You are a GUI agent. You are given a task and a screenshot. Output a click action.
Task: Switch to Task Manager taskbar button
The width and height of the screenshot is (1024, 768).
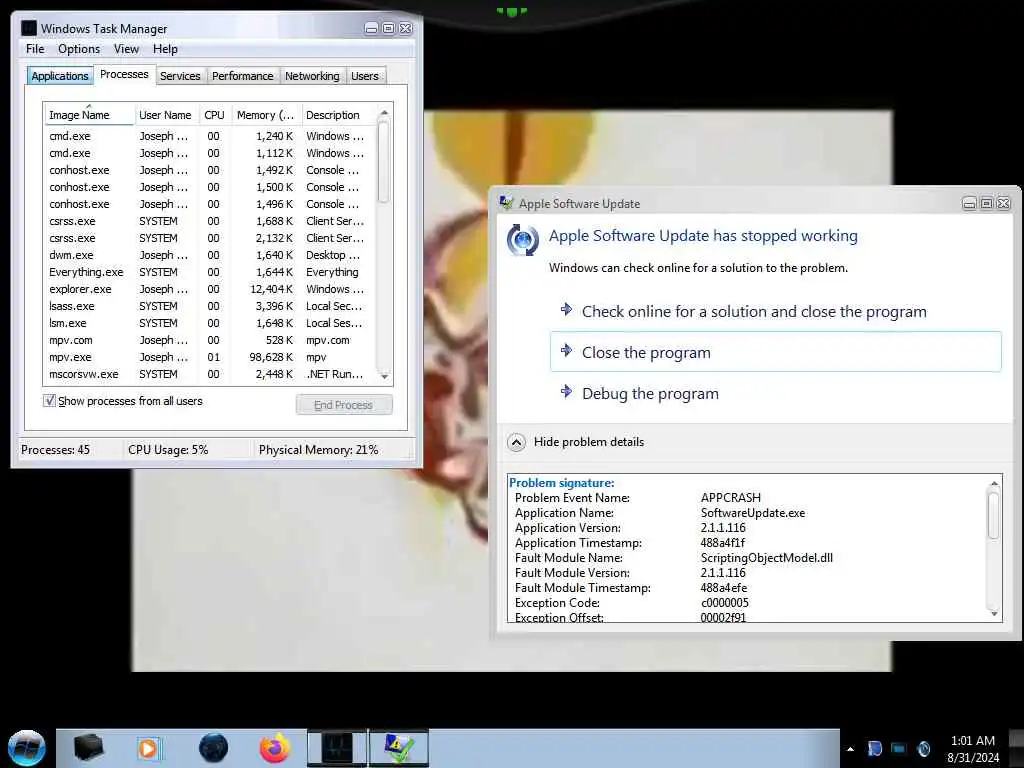pos(337,748)
